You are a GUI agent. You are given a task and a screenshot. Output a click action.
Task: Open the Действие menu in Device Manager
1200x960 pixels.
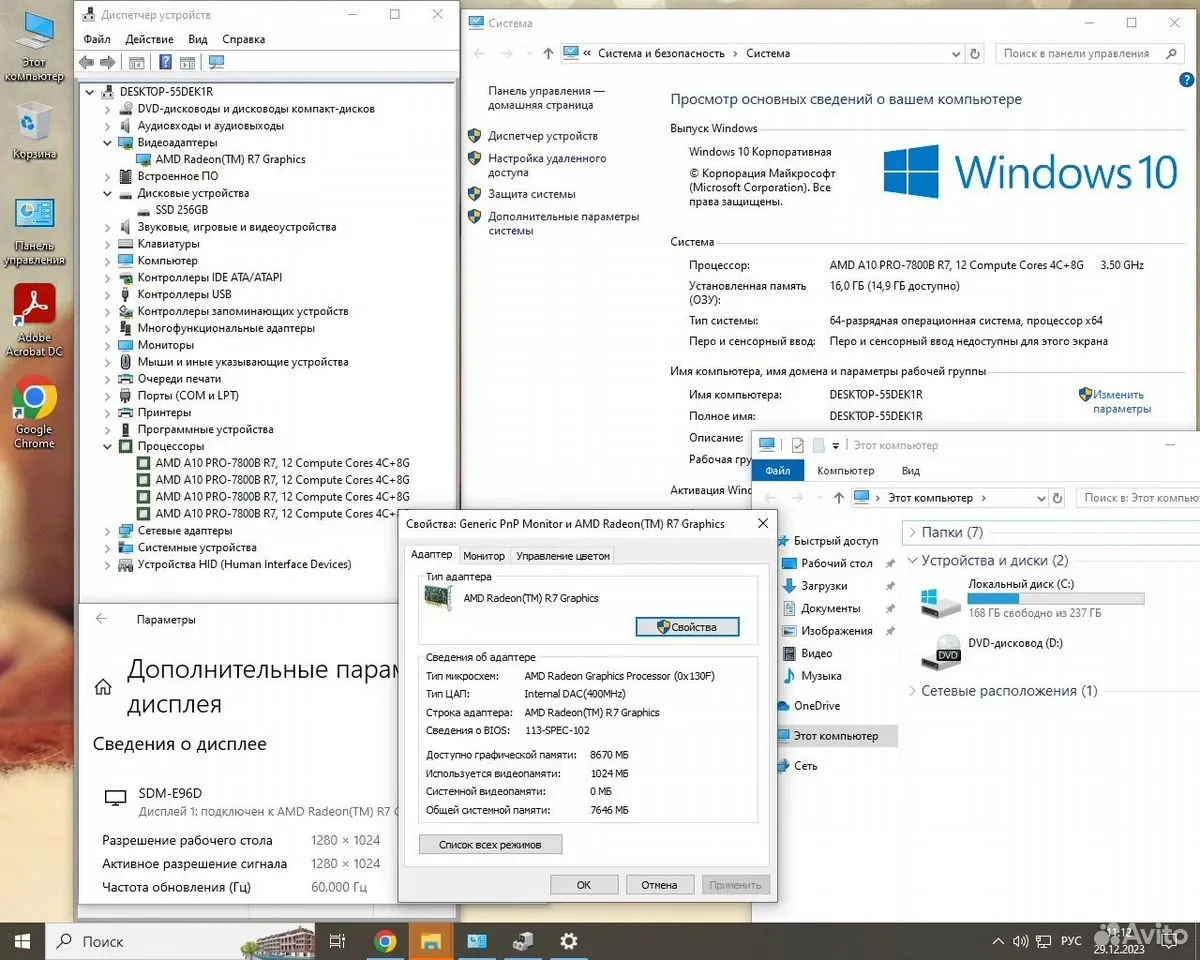(x=150, y=39)
